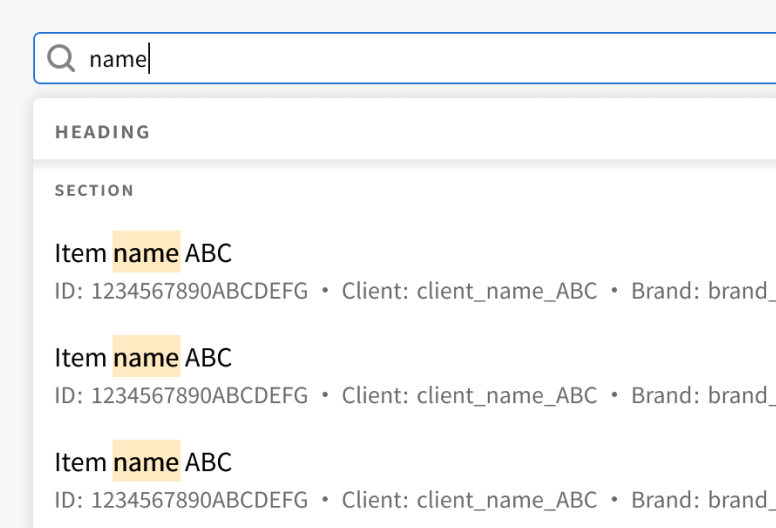Click highlighted "name" in the second result title
The height and width of the screenshot is (528, 776).
pos(146,357)
